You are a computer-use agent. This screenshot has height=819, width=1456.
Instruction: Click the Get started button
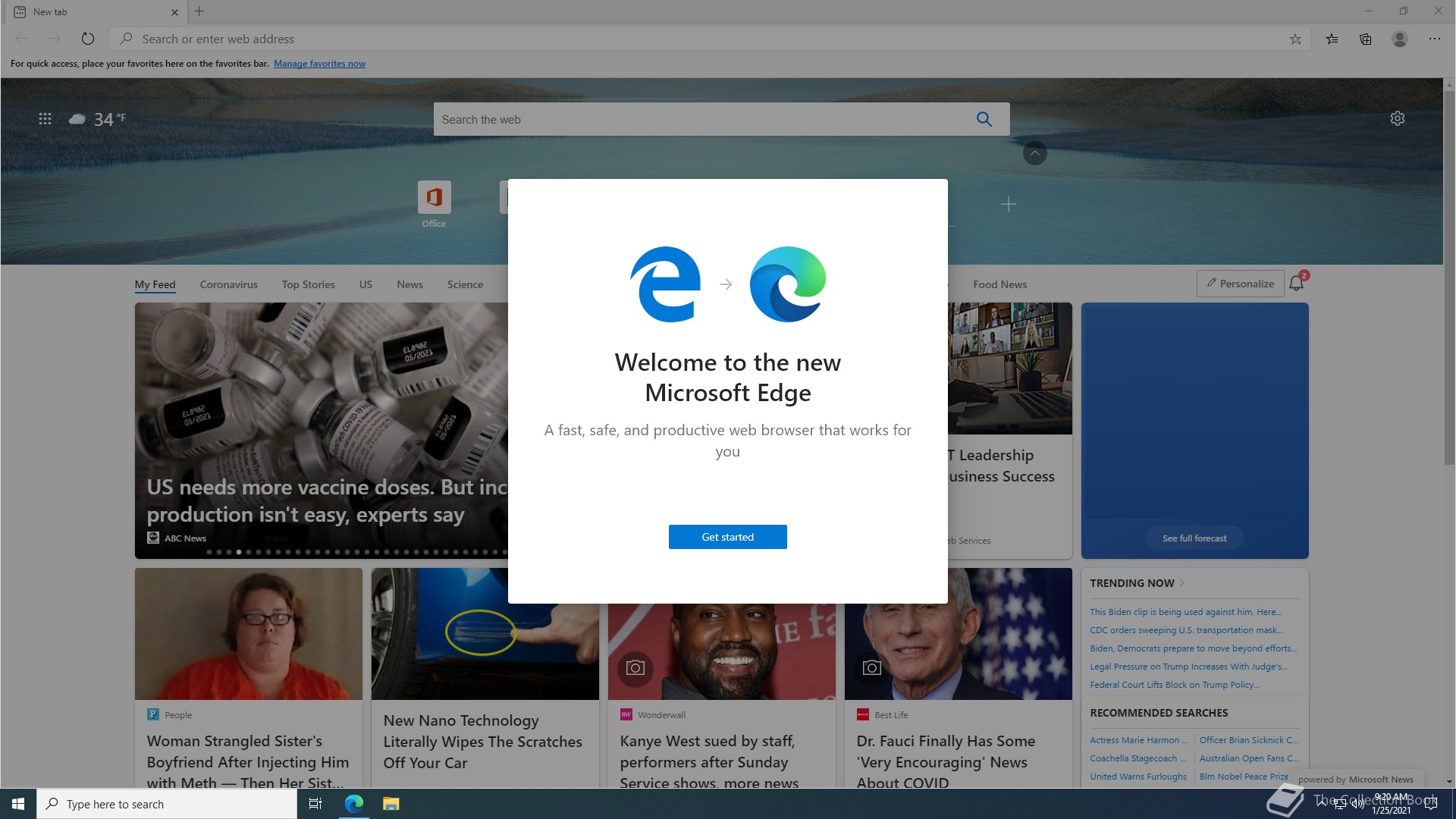tap(727, 537)
